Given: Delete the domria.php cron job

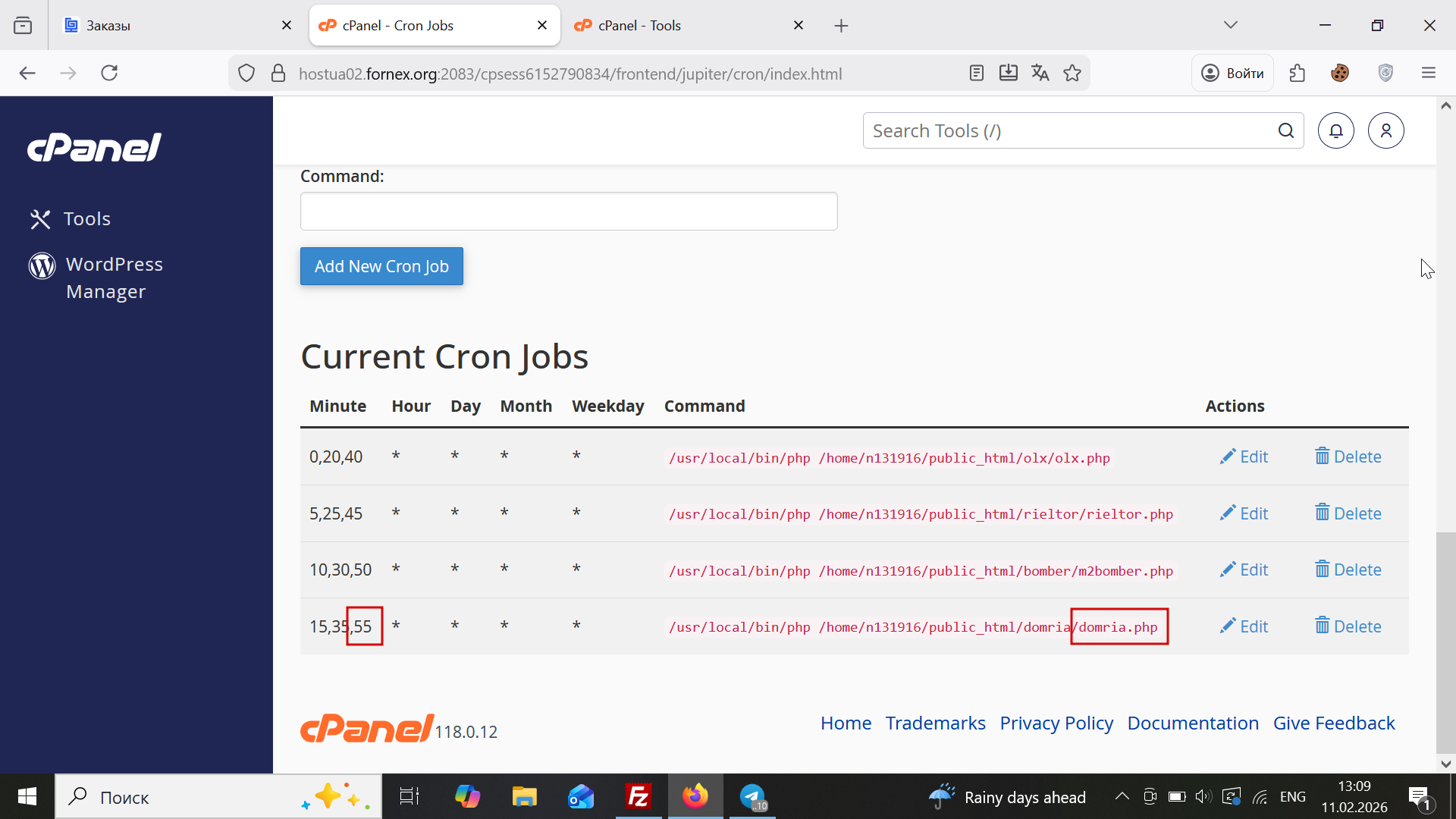Looking at the screenshot, I should coord(1348,626).
